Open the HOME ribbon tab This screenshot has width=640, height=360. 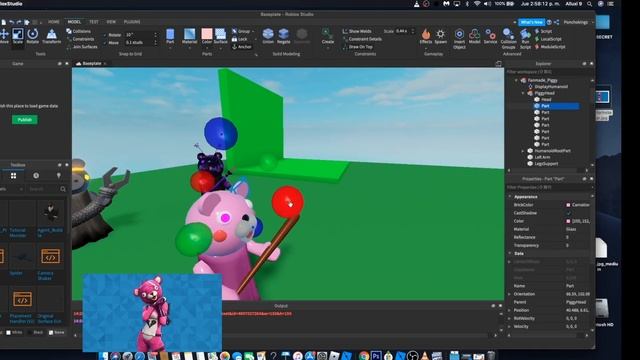(53, 22)
